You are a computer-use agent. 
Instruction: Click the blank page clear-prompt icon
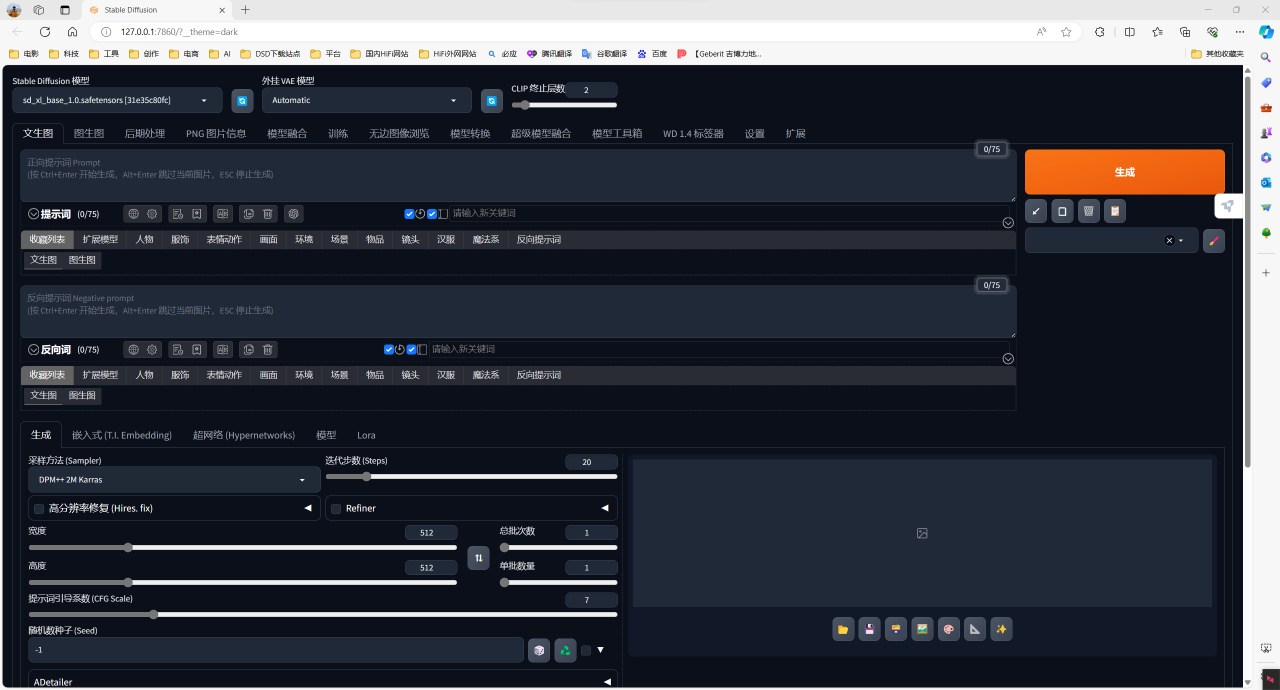[1062, 211]
